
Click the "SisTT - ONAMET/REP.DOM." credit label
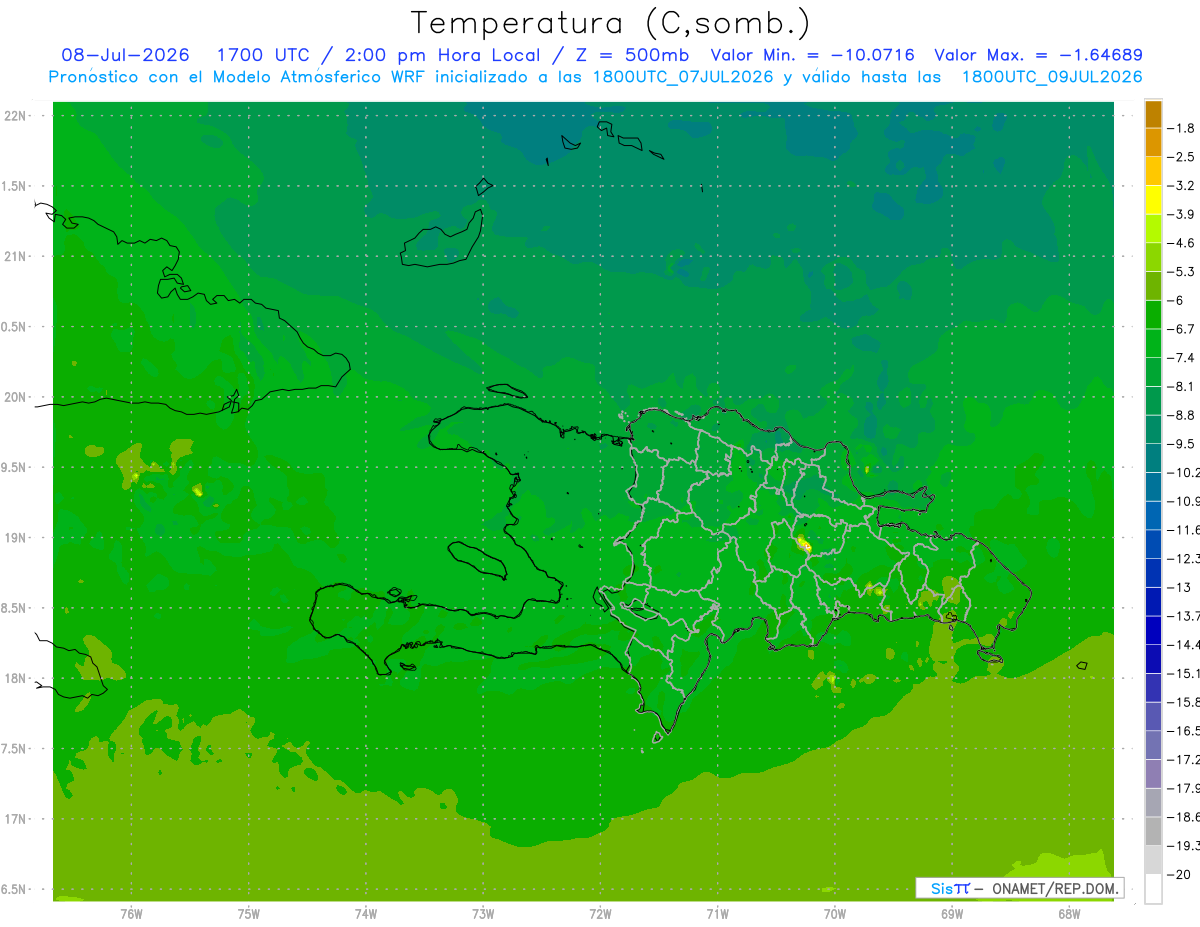click(1020, 888)
